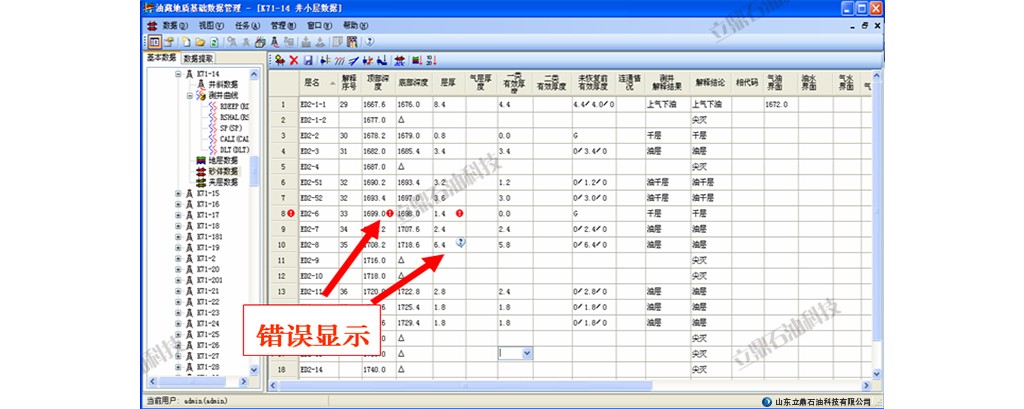Select the SP (SP) curve item
This screenshot has height=409, width=1024.
tap(232, 127)
